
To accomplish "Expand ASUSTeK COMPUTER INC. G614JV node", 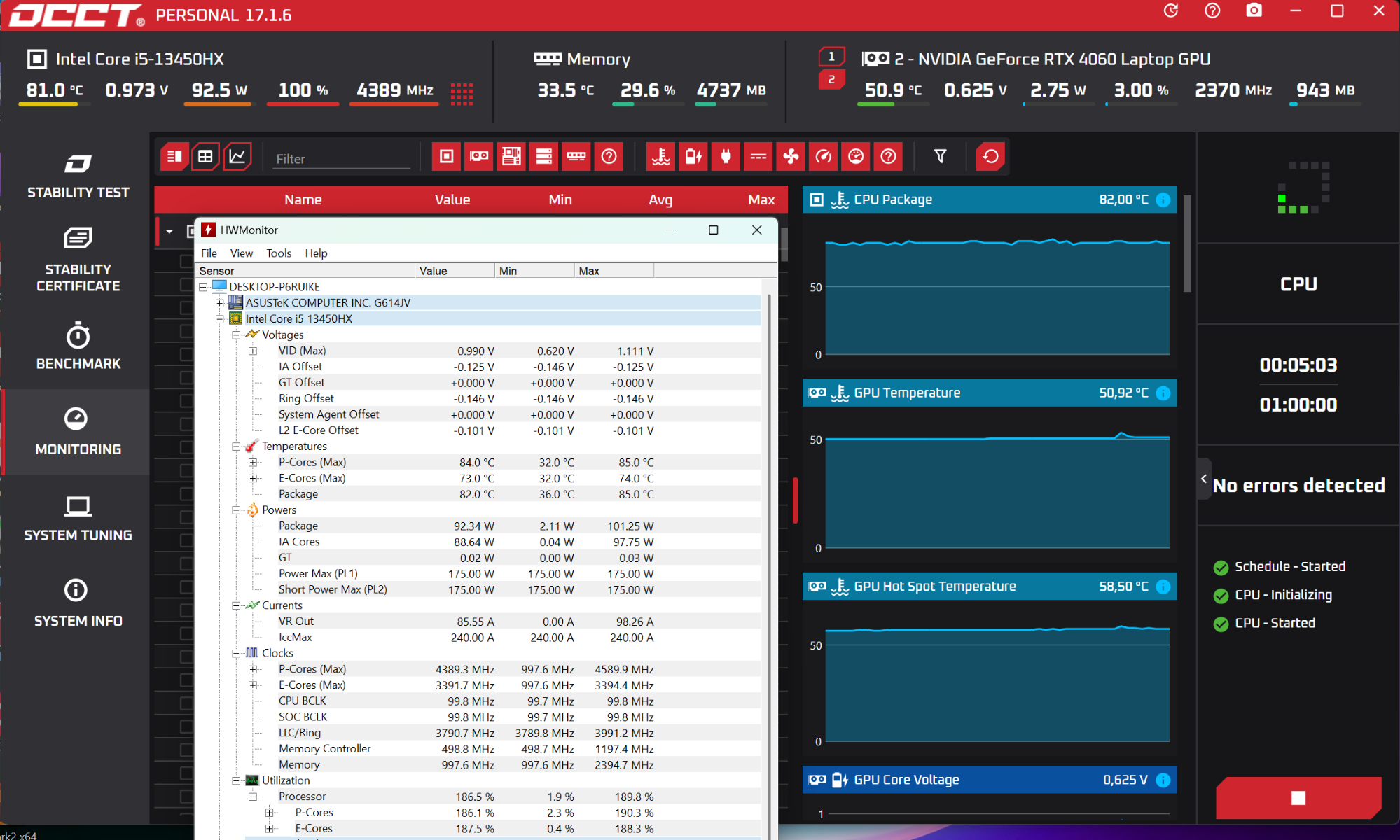I will pos(220,303).
